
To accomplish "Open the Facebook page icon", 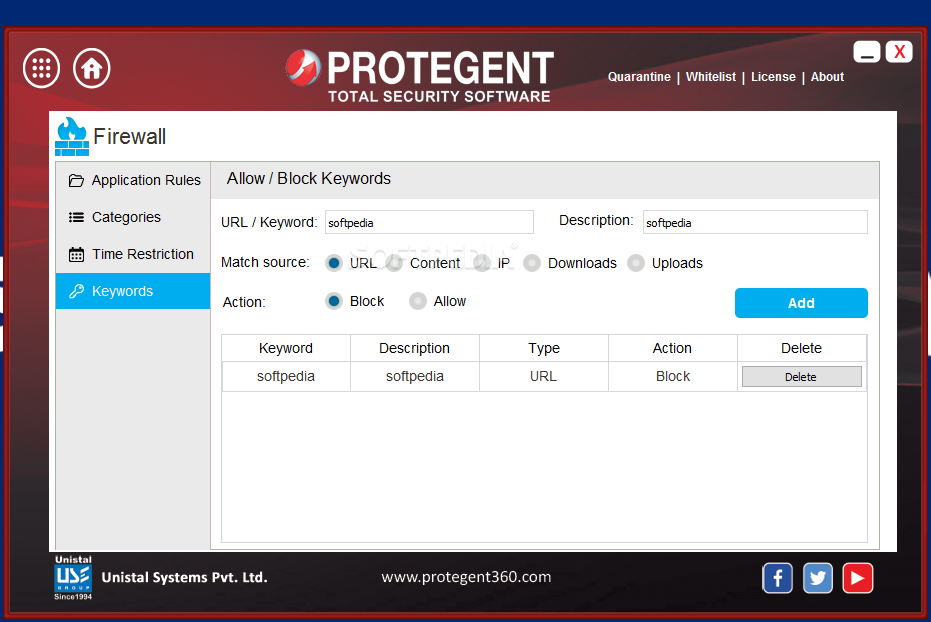I will pos(778,578).
